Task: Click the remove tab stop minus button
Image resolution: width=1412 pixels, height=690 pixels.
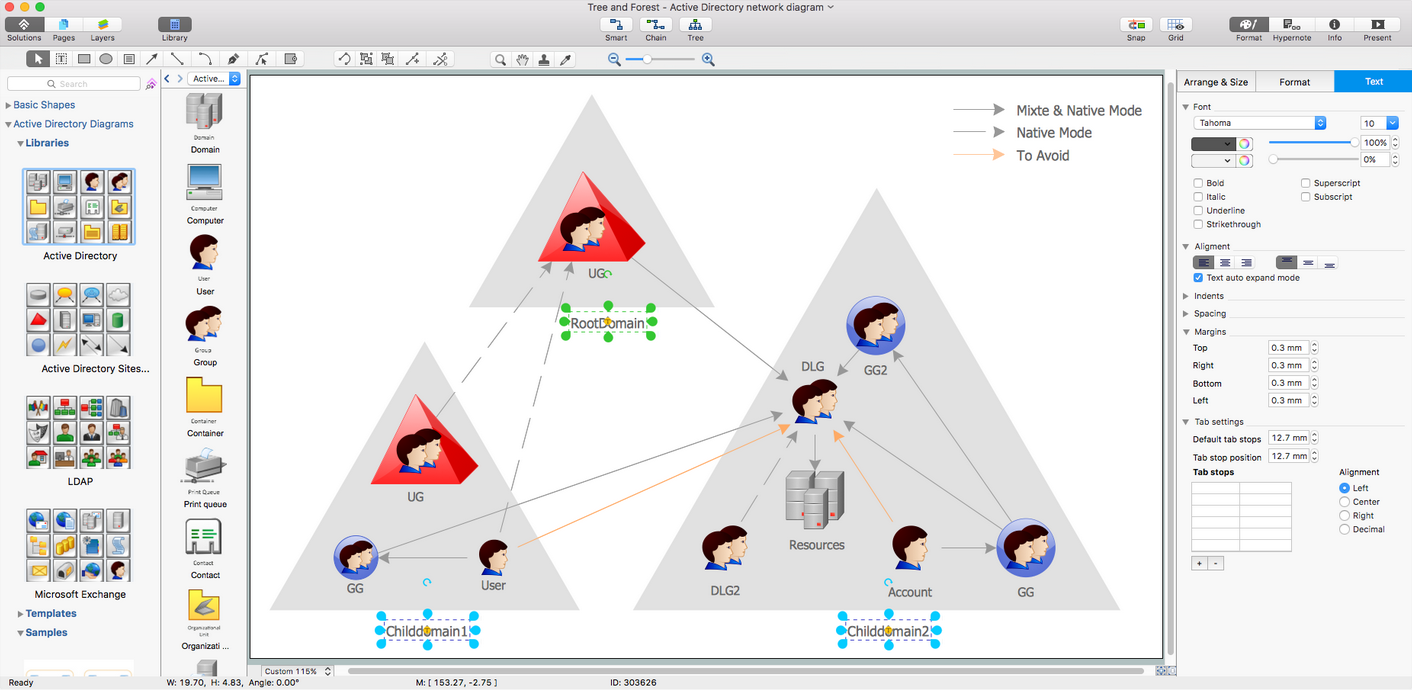Action: (1216, 564)
